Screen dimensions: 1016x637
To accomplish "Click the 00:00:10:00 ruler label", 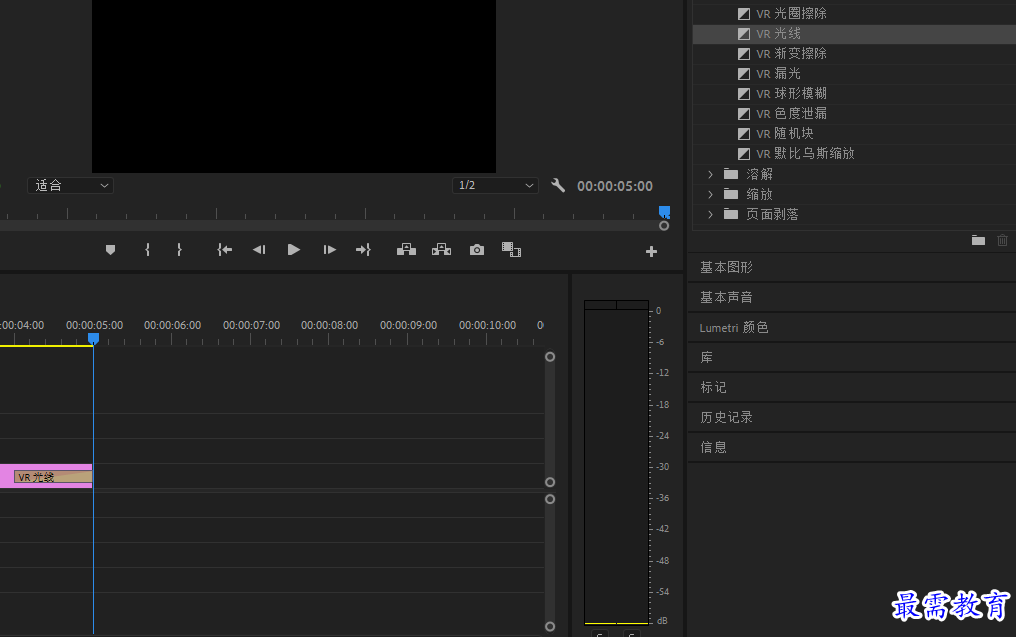I will [x=487, y=325].
